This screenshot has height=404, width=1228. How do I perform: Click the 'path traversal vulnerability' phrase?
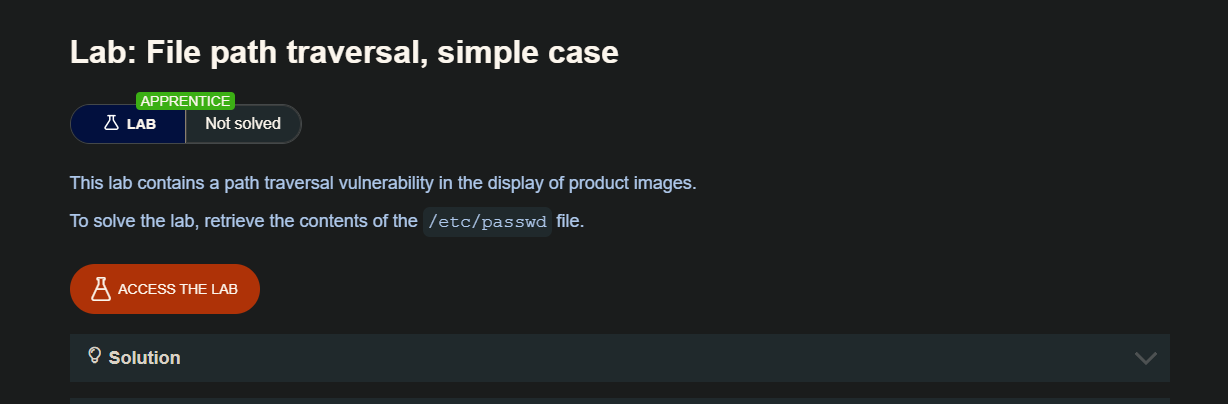(330, 183)
